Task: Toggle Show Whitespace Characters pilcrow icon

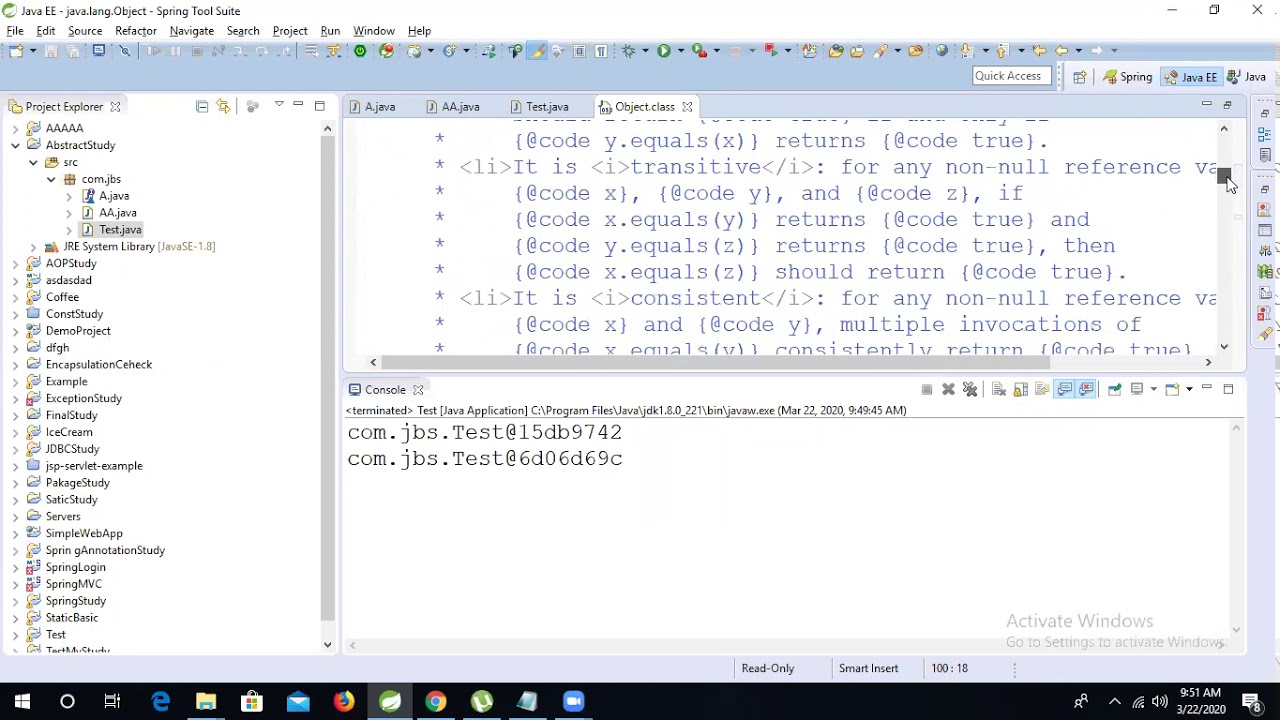Action: pyautogui.click(x=601, y=50)
